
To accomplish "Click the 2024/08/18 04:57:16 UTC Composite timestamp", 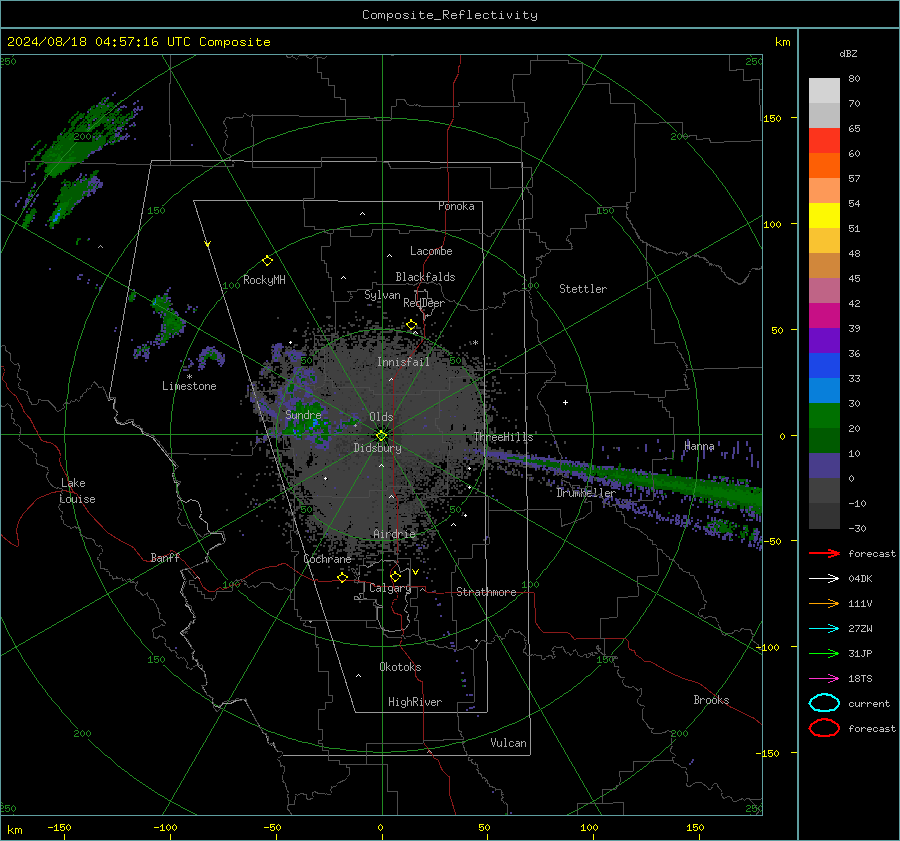I will [x=138, y=42].
